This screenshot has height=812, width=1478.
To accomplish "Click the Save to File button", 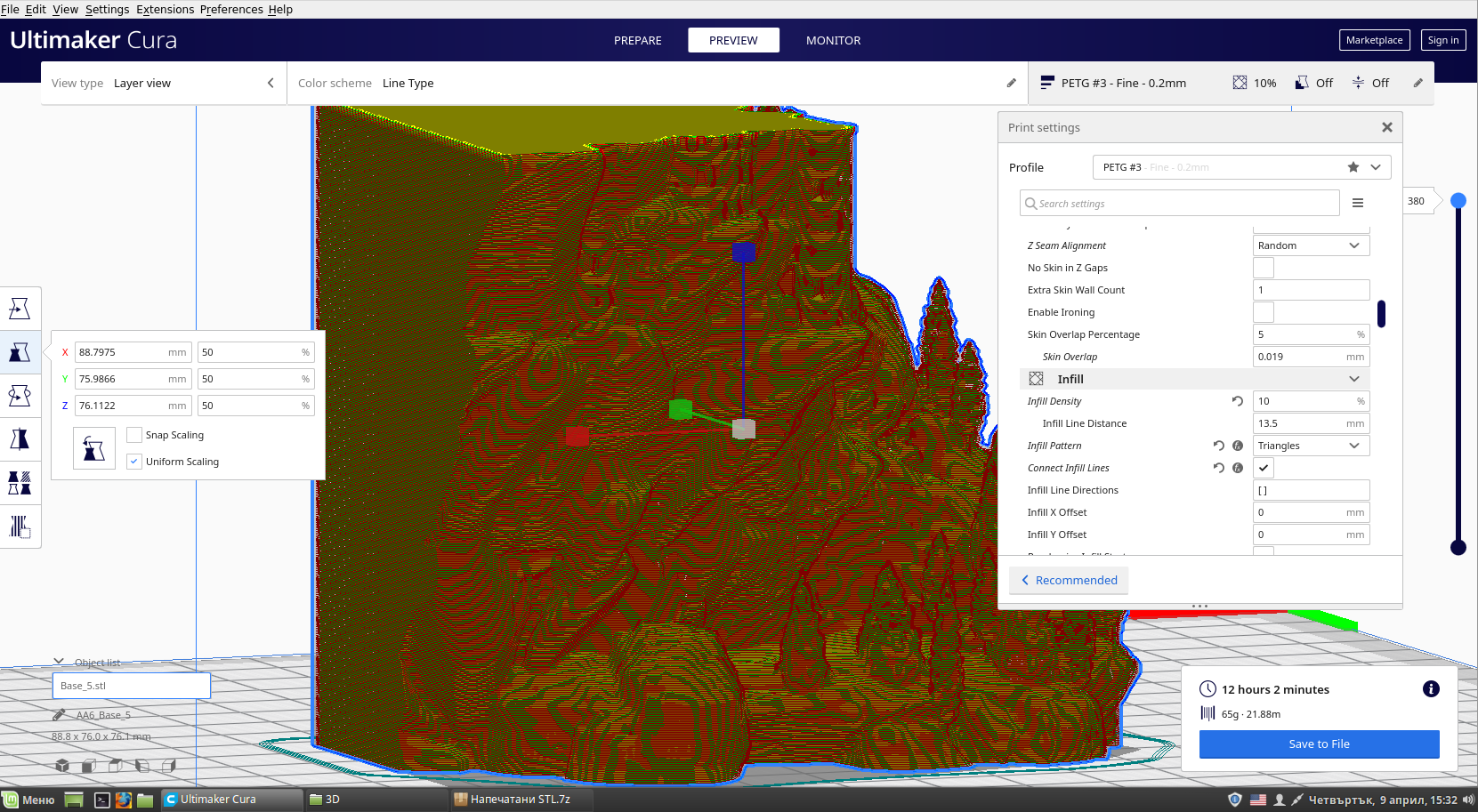I will point(1319,744).
